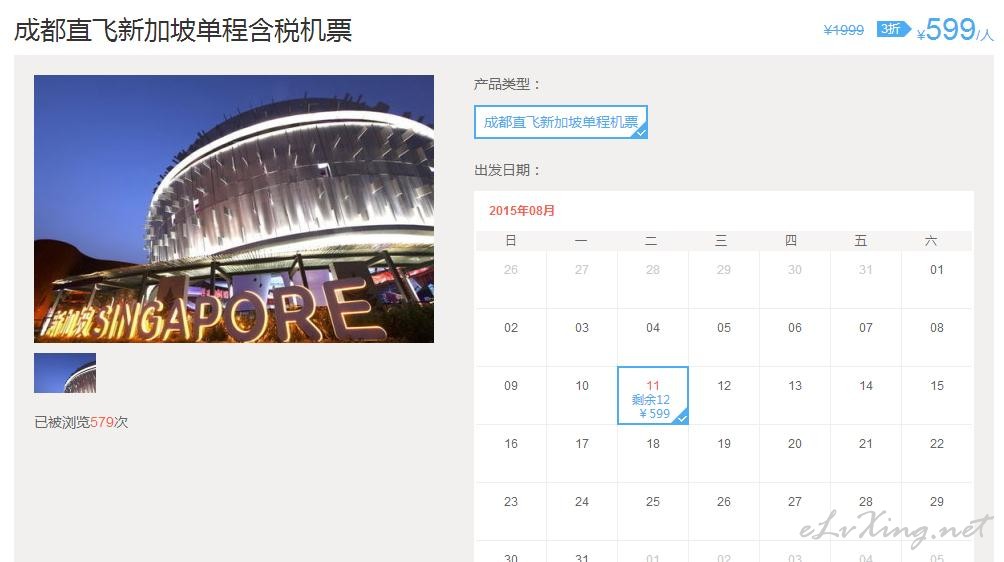Image resolution: width=1004 pixels, height=562 pixels.
Task: Click the small Singapore thumbnail image
Action: click(65, 373)
